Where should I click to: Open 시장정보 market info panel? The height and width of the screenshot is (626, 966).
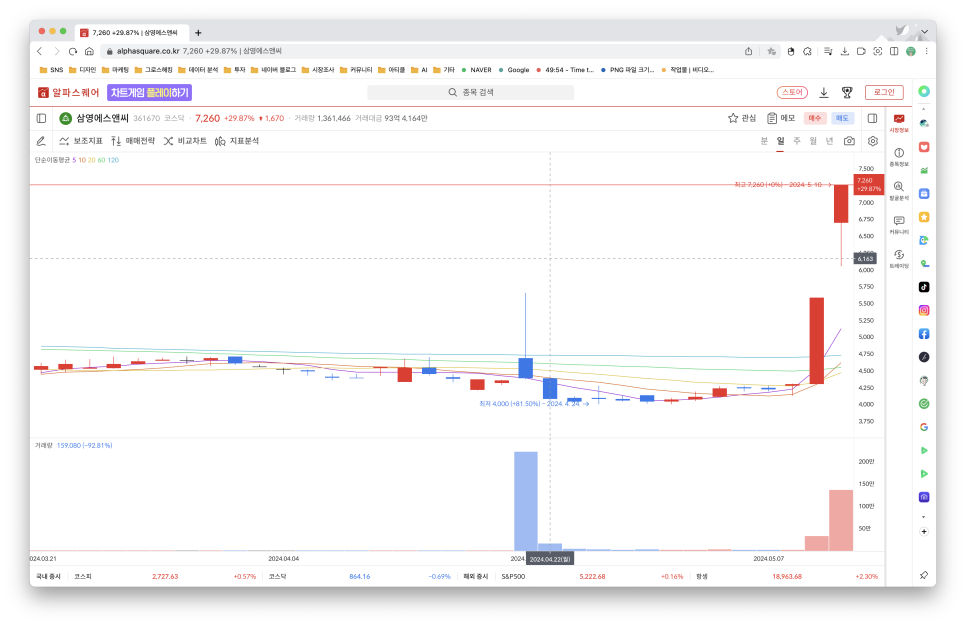[x=899, y=123]
